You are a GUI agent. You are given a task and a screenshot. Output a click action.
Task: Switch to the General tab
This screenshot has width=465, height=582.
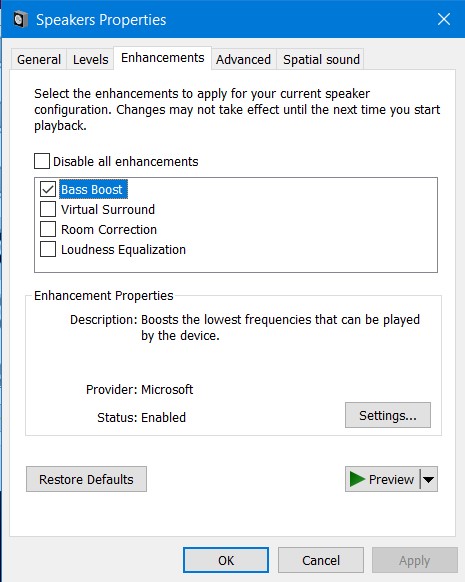tap(39, 59)
